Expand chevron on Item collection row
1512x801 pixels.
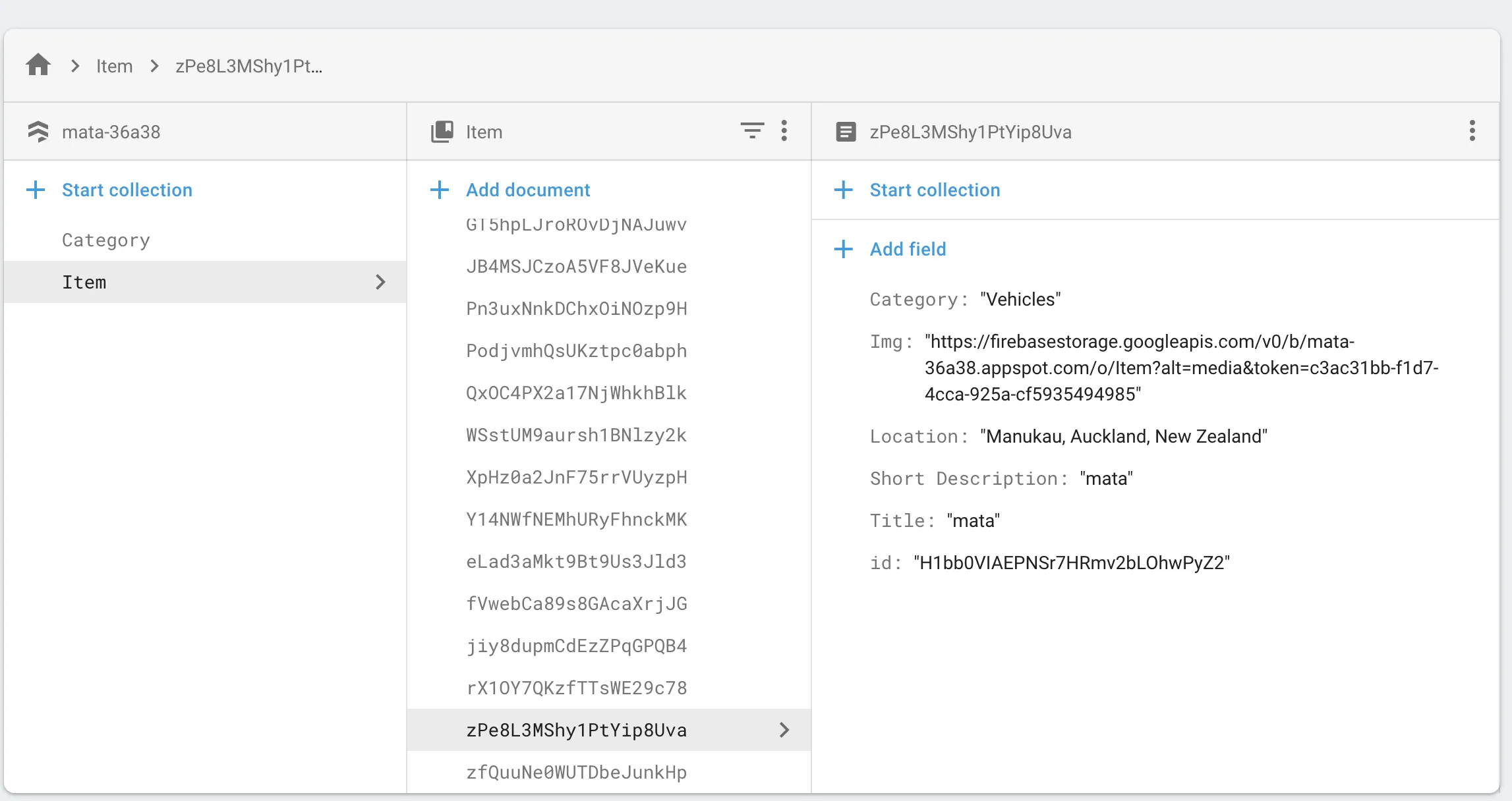pyautogui.click(x=380, y=282)
